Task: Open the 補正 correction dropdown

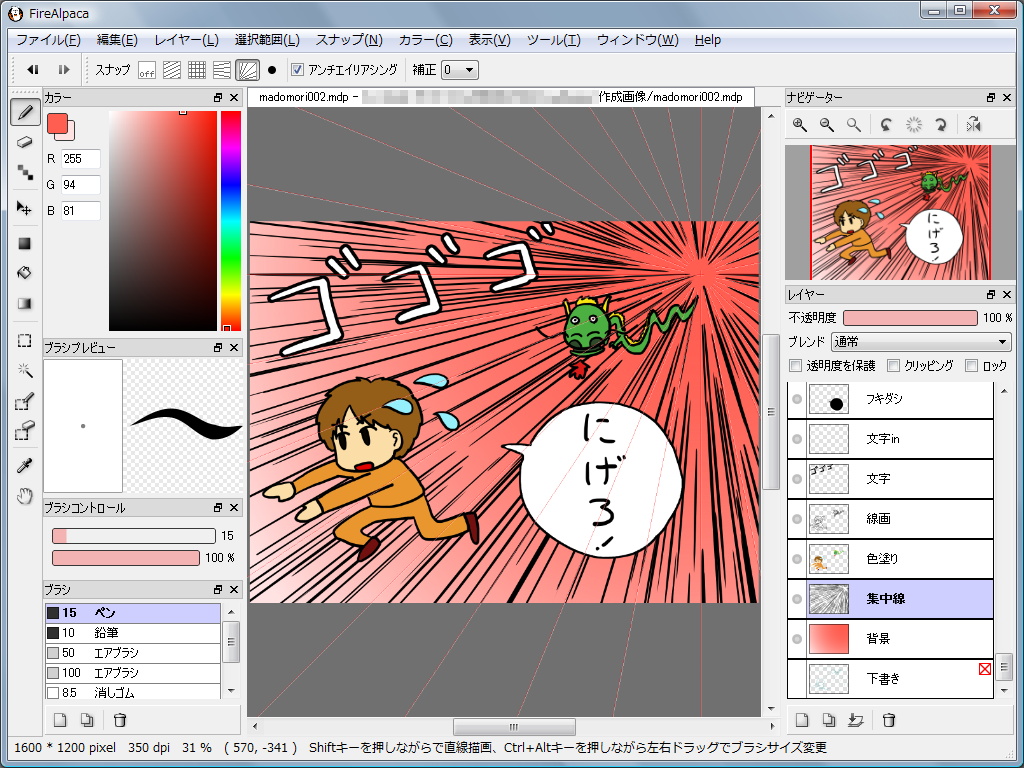Action: pos(460,70)
